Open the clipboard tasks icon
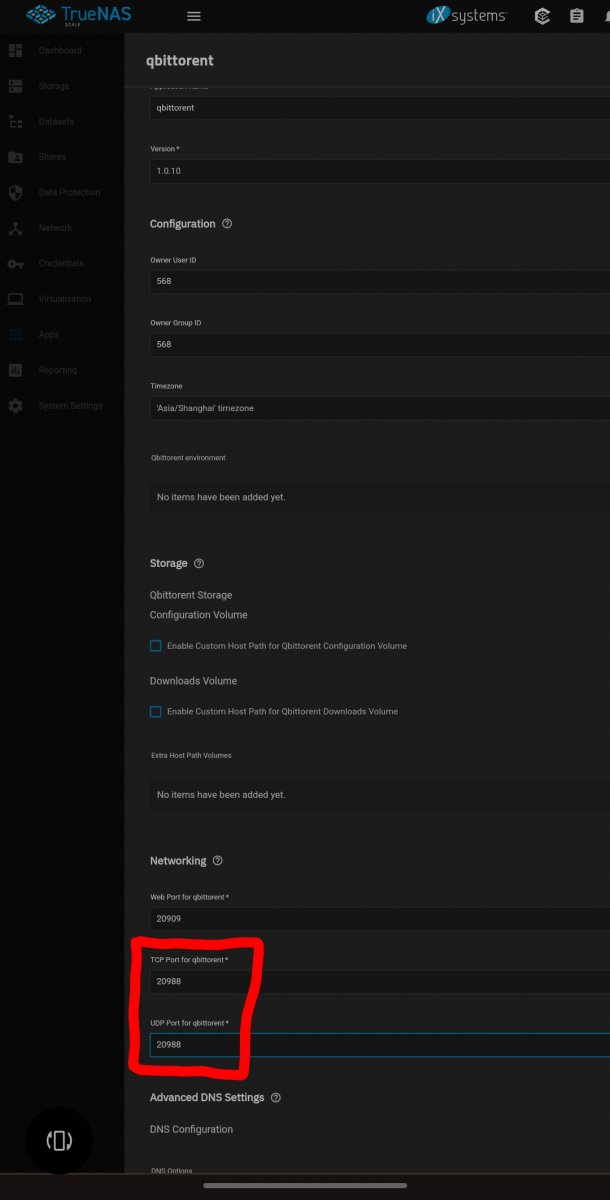This screenshot has height=1200, width=610. click(576, 16)
